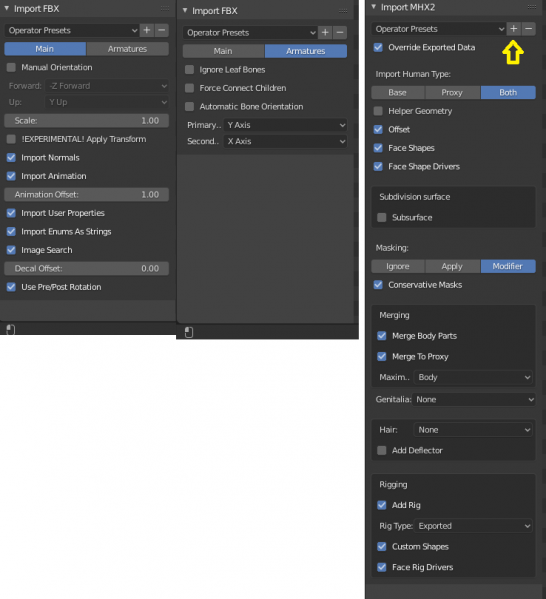Choose Proxy human type
Viewport: 546px width, 599px height.
point(452,92)
